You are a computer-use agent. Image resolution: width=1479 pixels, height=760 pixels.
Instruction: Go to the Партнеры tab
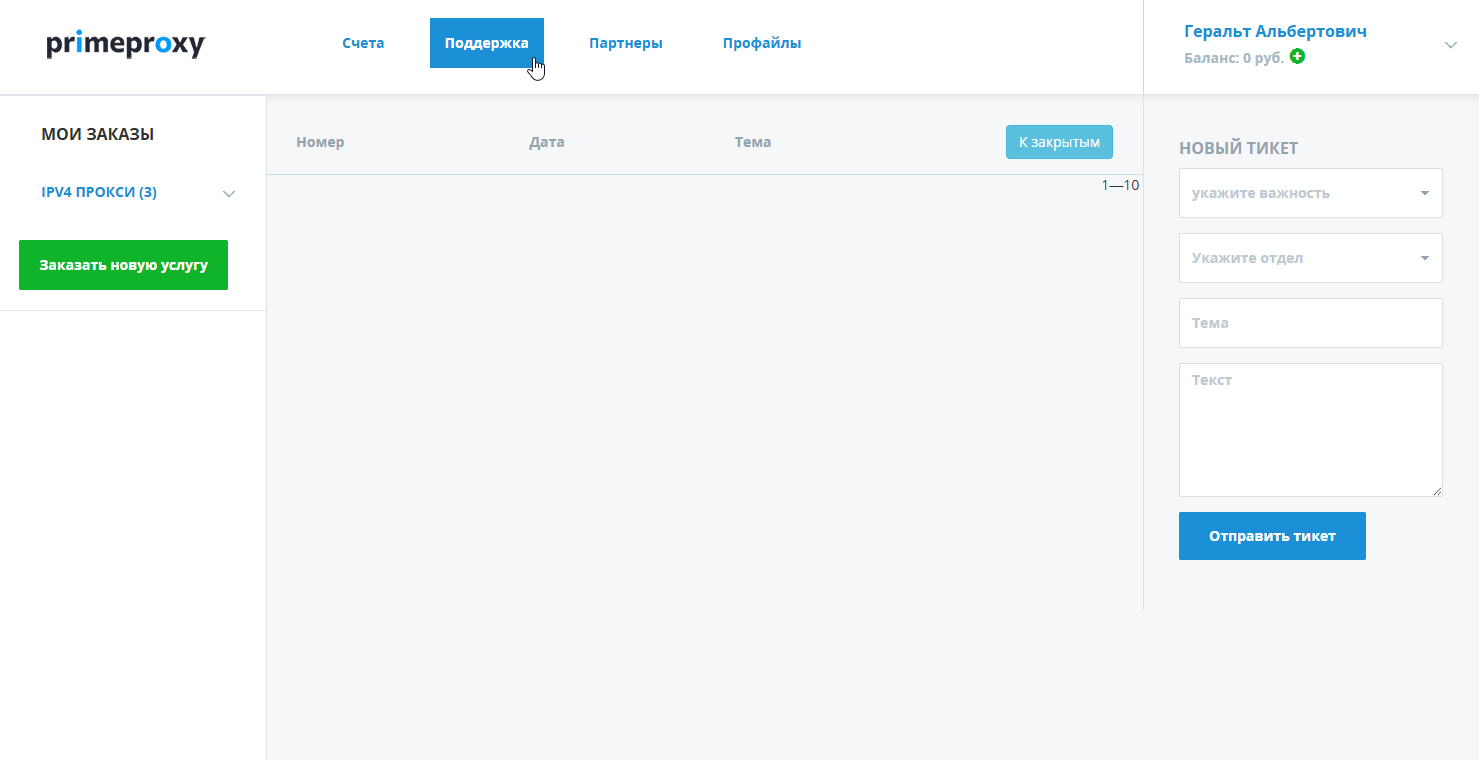pyautogui.click(x=626, y=43)
